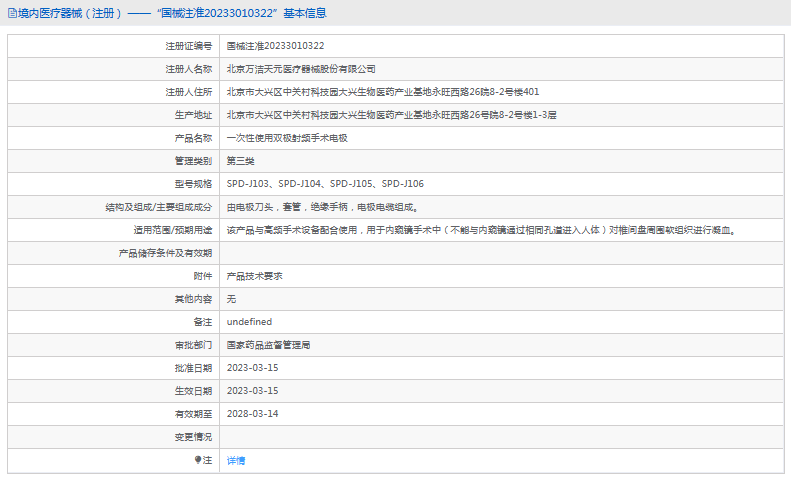The height and width of the screenshot is (481, 791).
Task: Click the 生产地址 row label
Action: click(194, 115)
